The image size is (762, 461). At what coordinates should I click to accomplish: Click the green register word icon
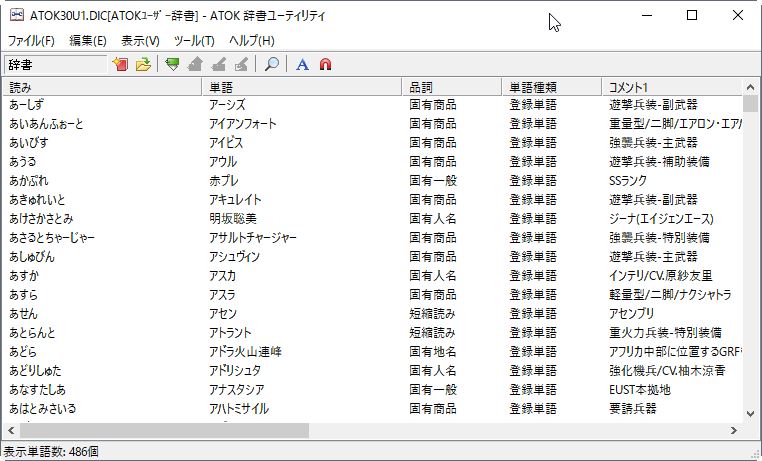point(173,64)
